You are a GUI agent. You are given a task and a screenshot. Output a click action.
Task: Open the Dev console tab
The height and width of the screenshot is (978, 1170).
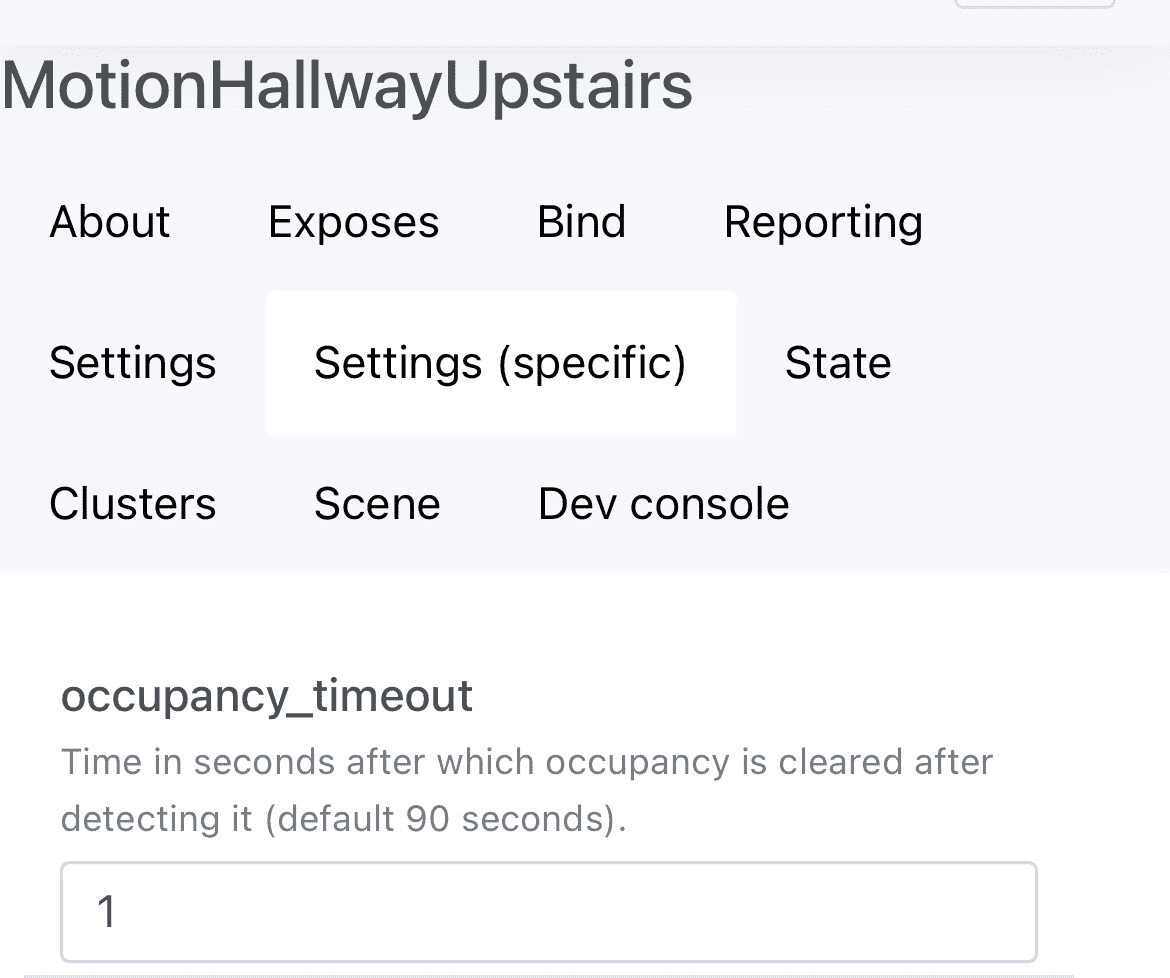[663, 504]
